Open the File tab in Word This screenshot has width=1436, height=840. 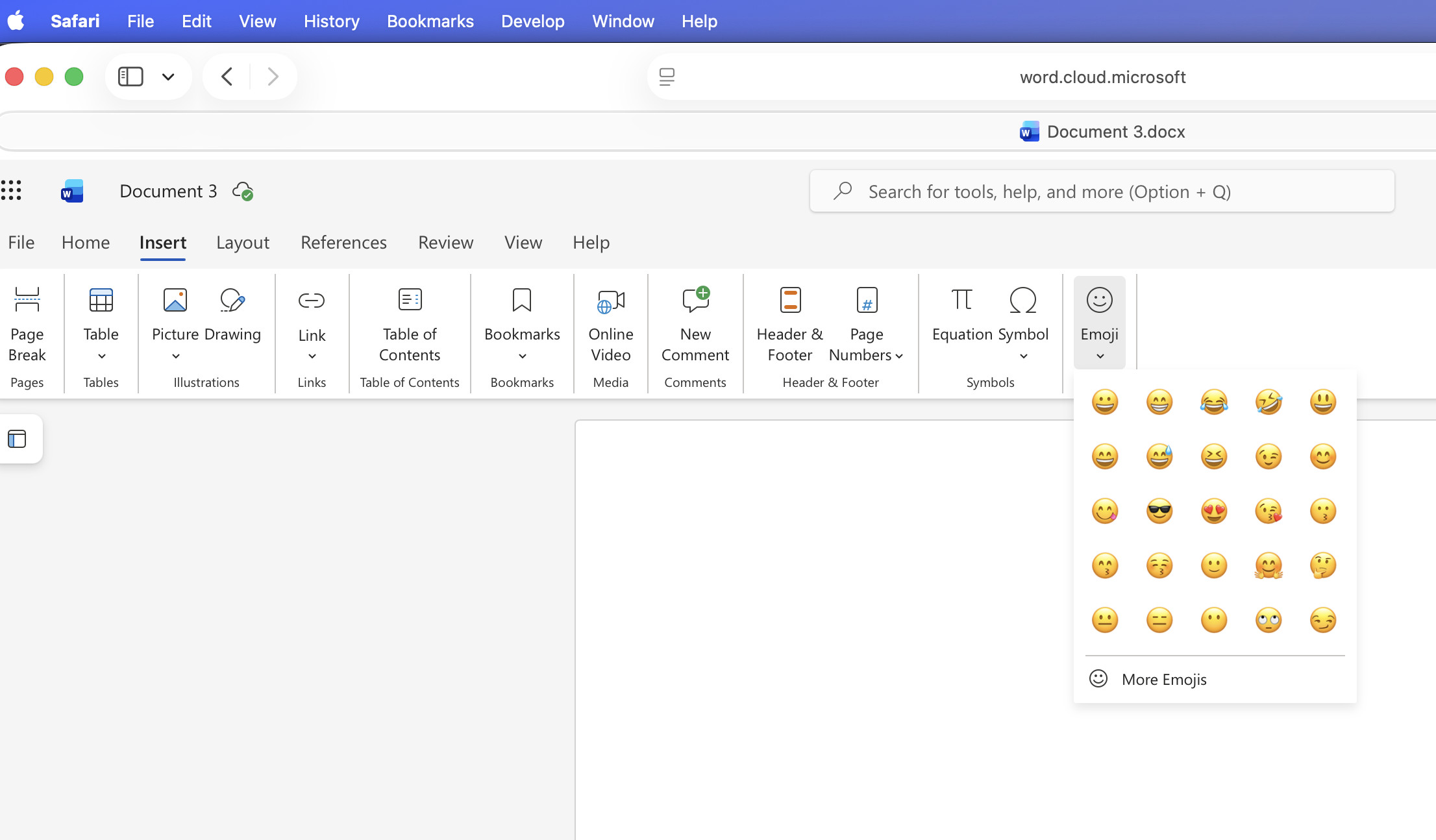21,242
